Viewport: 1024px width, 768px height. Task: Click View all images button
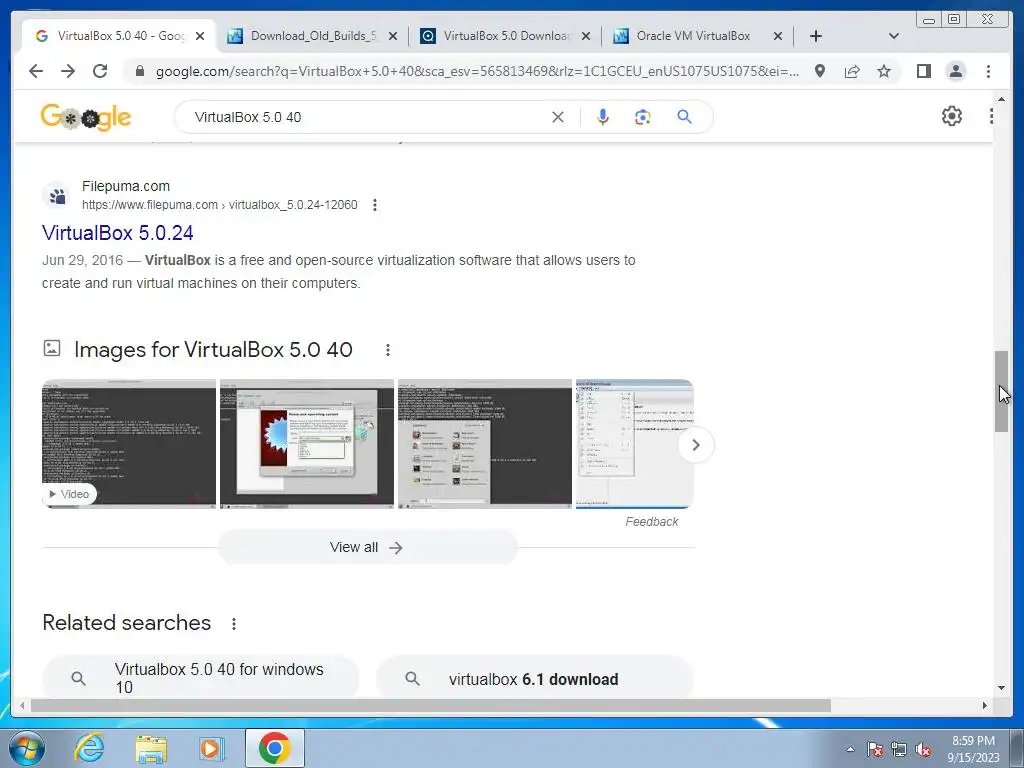(368, 547)
